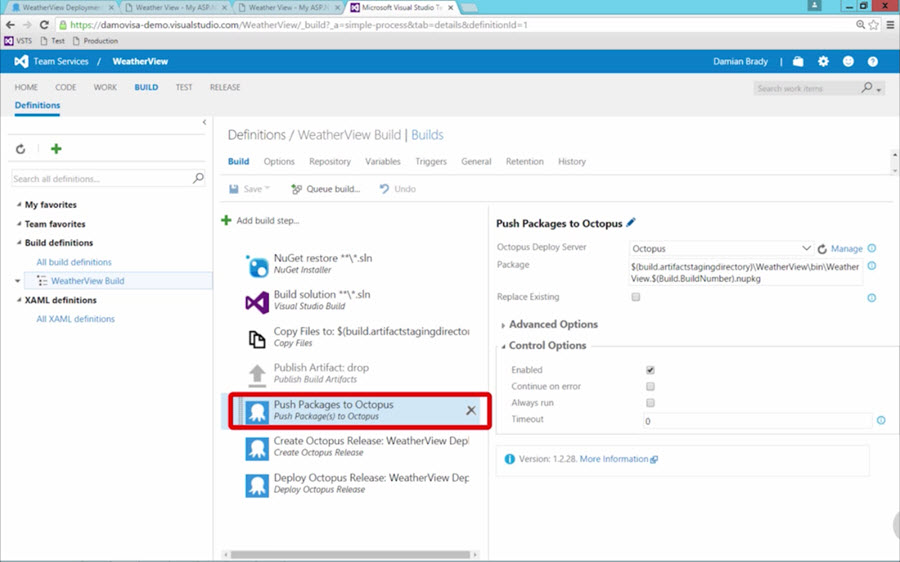Open the Builds link in header
Image resolution: width=900 pixels, height=562 pixels.
click(427, 135)
